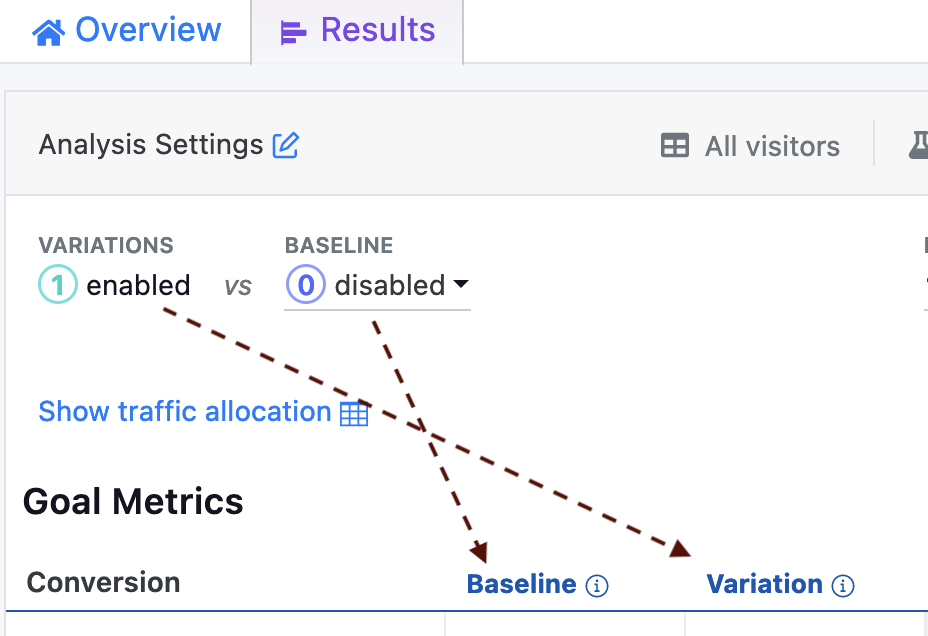The height and width of the screenshot is (636, 928).
Task: Select the Baseline column header
Action: [521, 584]
